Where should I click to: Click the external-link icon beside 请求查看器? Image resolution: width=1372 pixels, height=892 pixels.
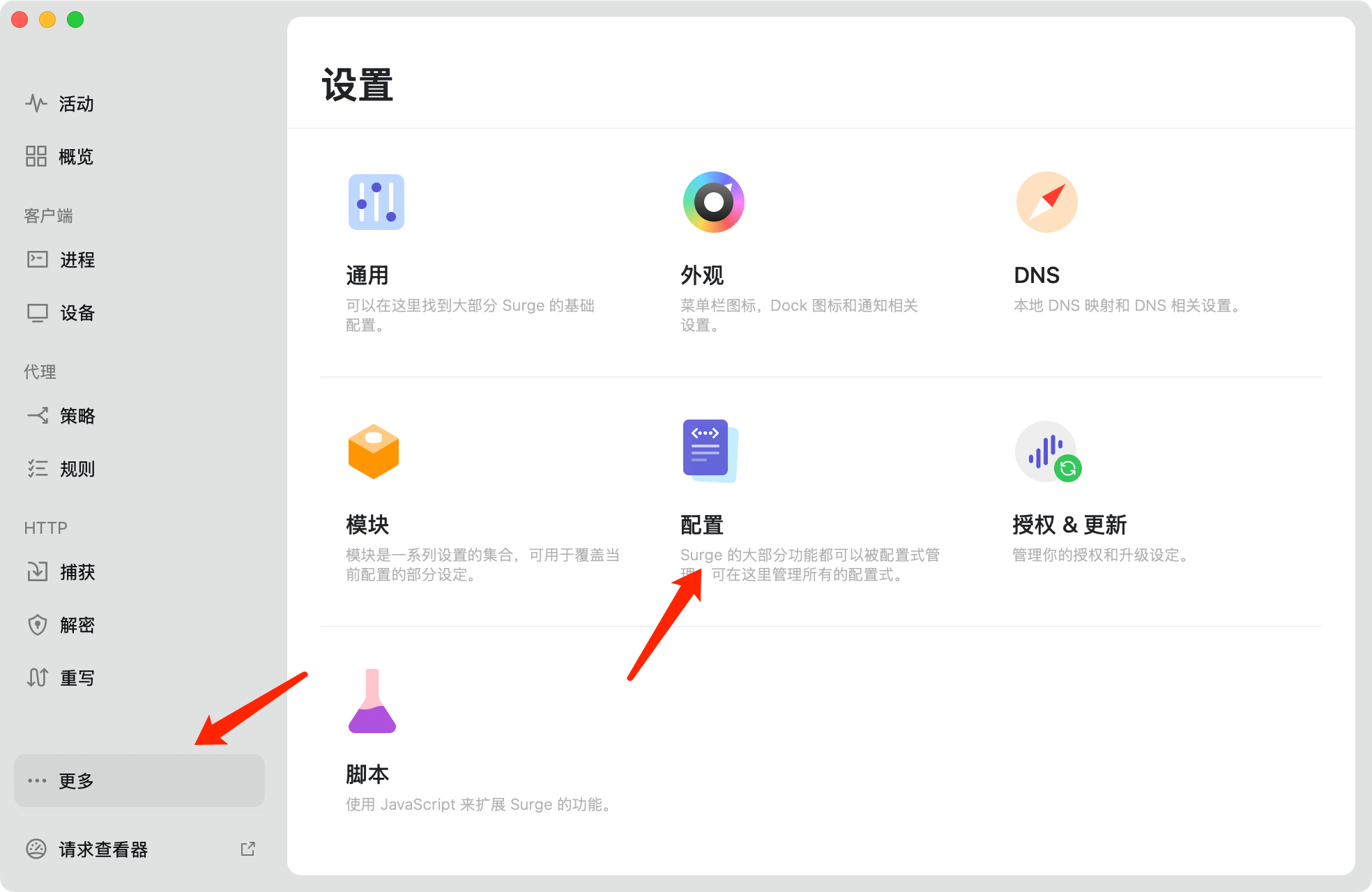(x=247, y=849)
